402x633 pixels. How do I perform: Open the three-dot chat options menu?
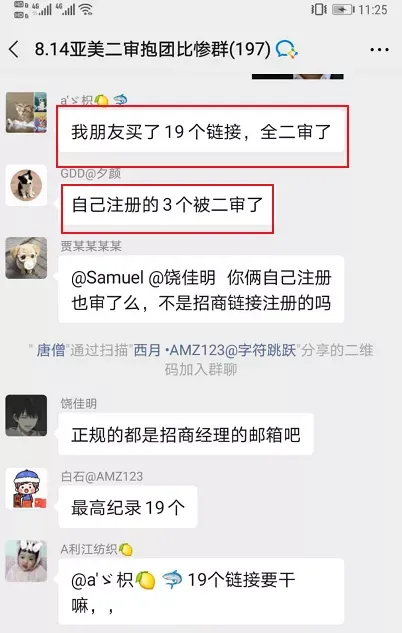pos(379,50)
